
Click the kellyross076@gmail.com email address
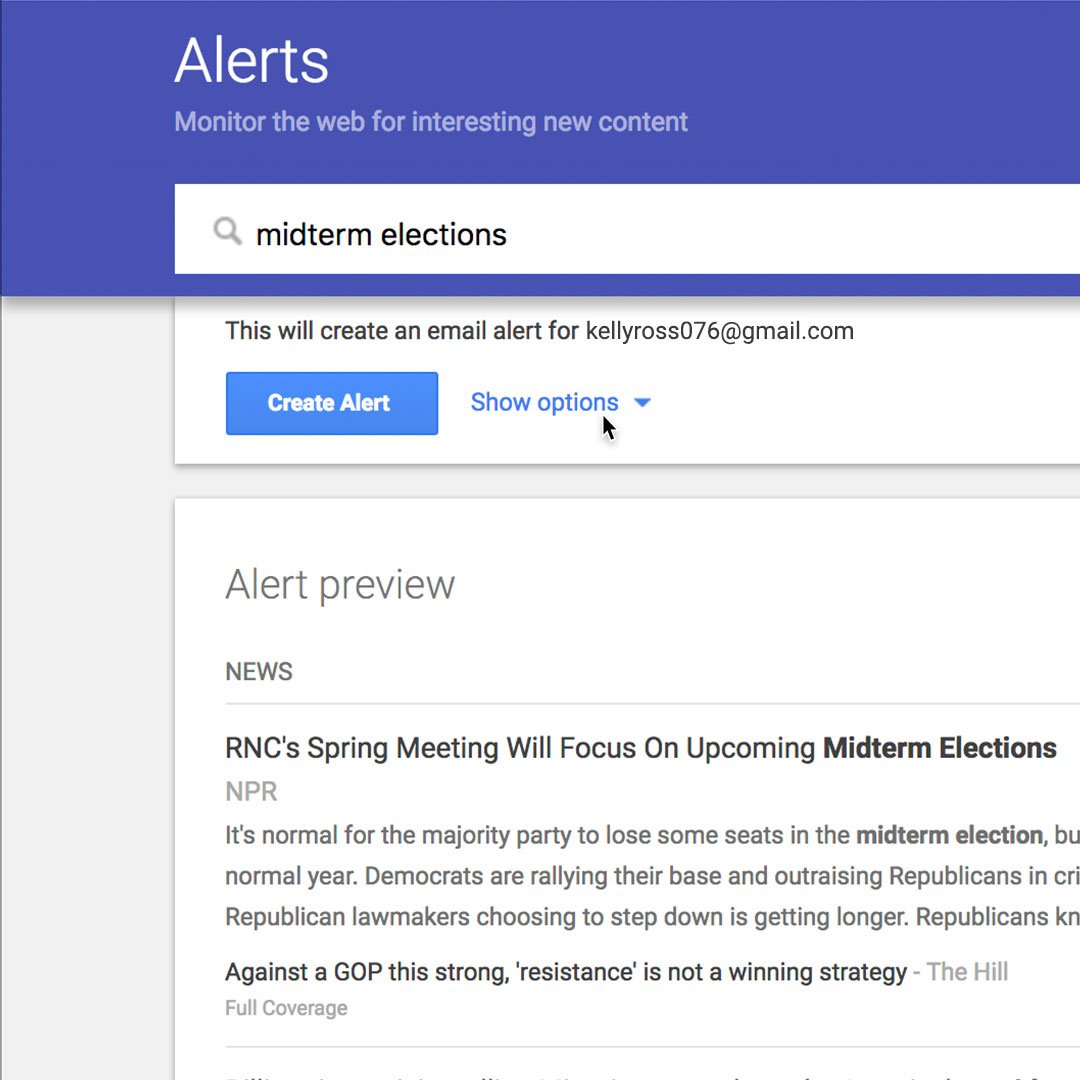pyautogui.click(x=720, y=331)
